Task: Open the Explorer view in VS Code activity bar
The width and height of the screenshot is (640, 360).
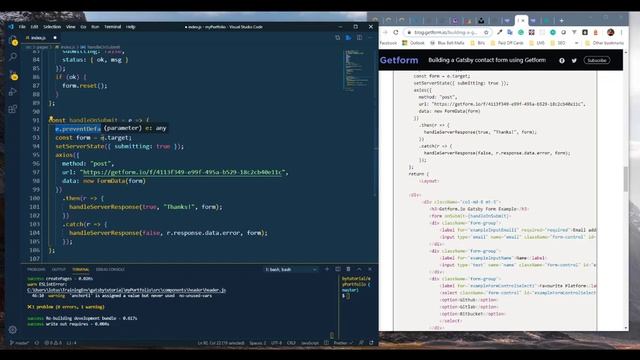Action: [x=13, y=40]
